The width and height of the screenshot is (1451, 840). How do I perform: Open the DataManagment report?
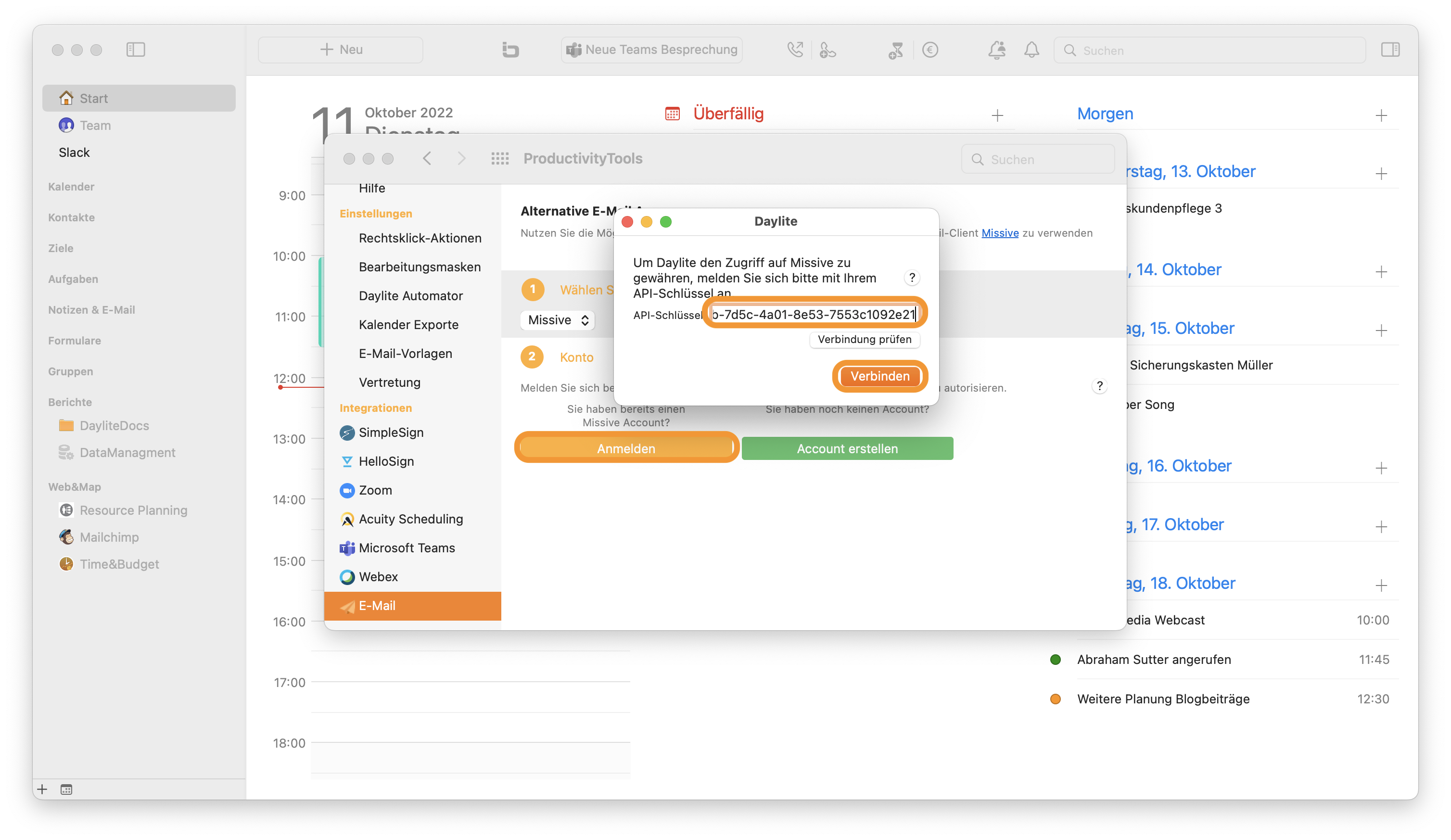point(117,453)
